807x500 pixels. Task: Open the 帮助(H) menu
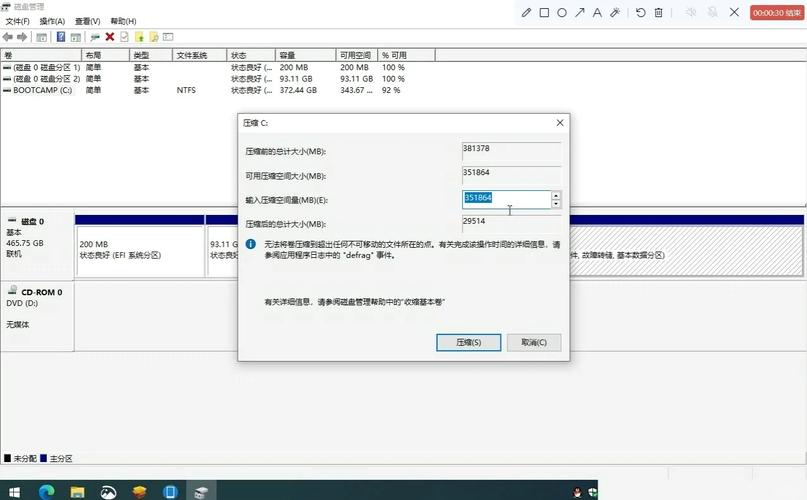123,21
